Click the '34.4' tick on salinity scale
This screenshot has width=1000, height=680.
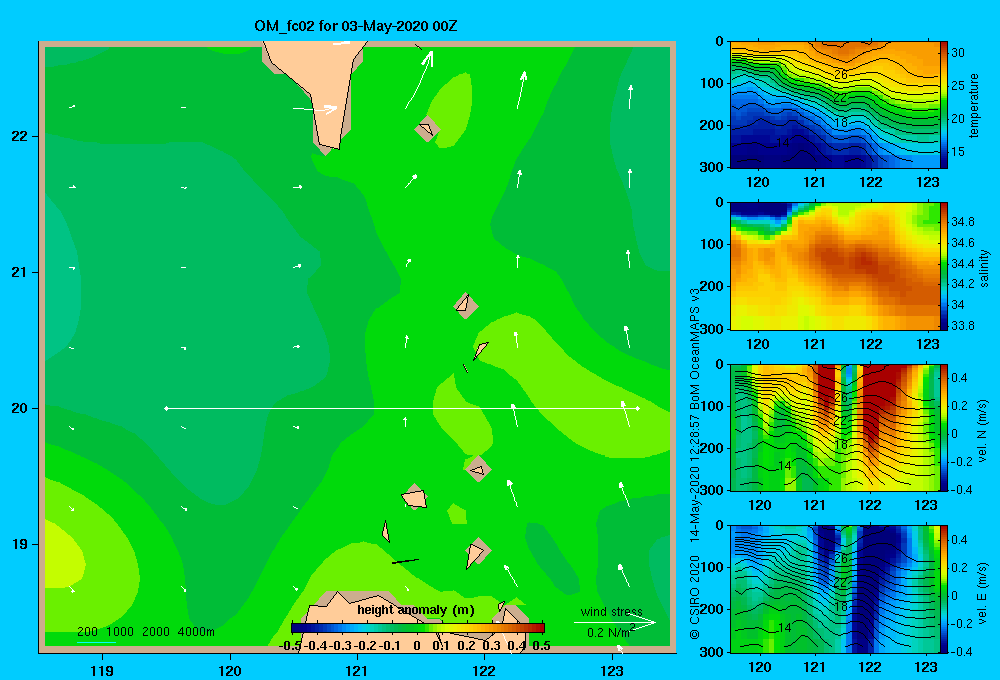[962, 263]
